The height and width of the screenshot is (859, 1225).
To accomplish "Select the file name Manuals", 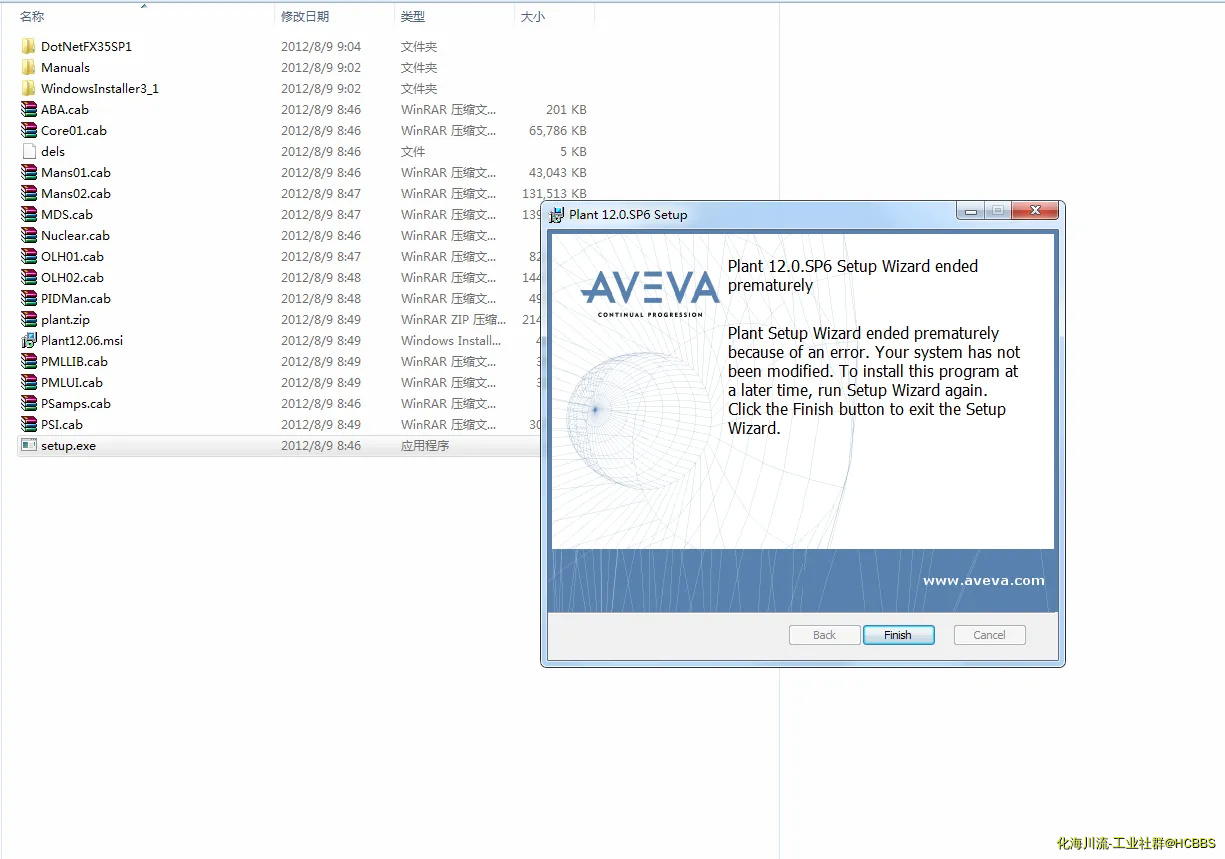I will coord(65,67).
